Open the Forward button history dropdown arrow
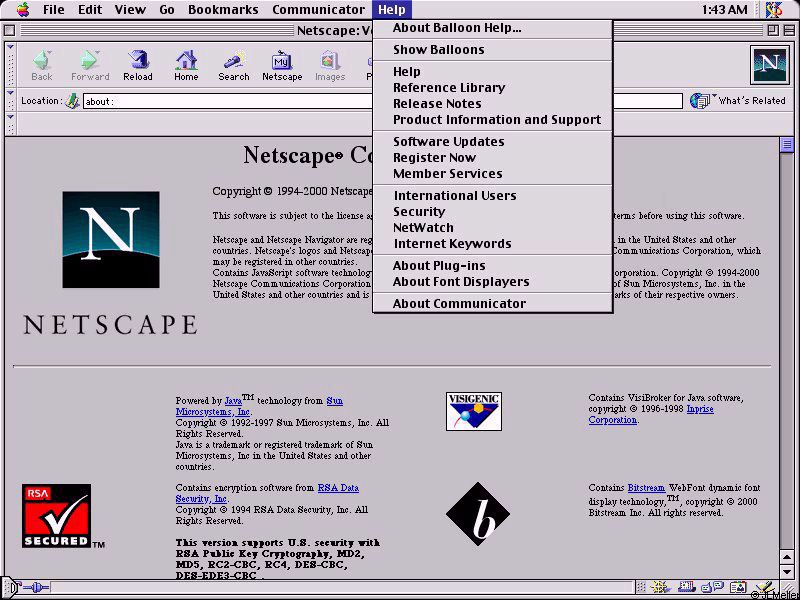 97,52
